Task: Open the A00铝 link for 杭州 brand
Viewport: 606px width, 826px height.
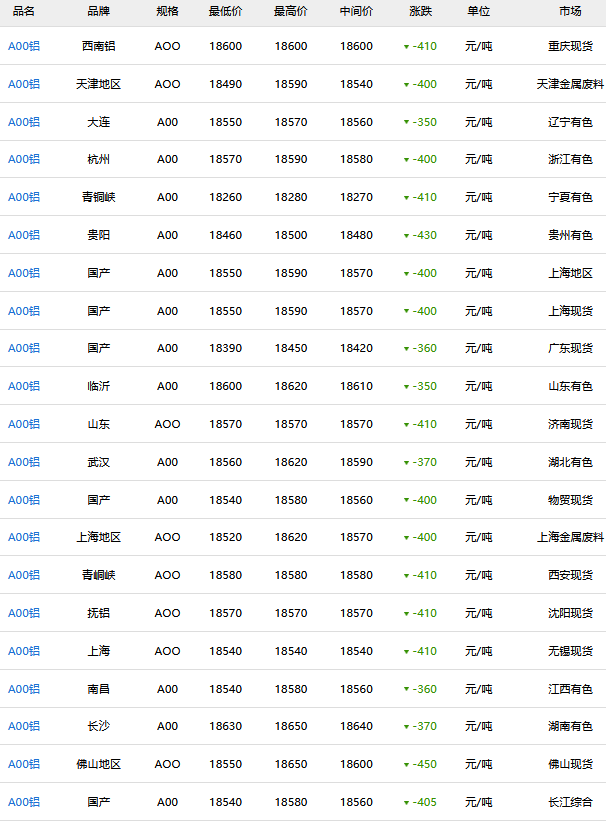Action: (24, 160)
